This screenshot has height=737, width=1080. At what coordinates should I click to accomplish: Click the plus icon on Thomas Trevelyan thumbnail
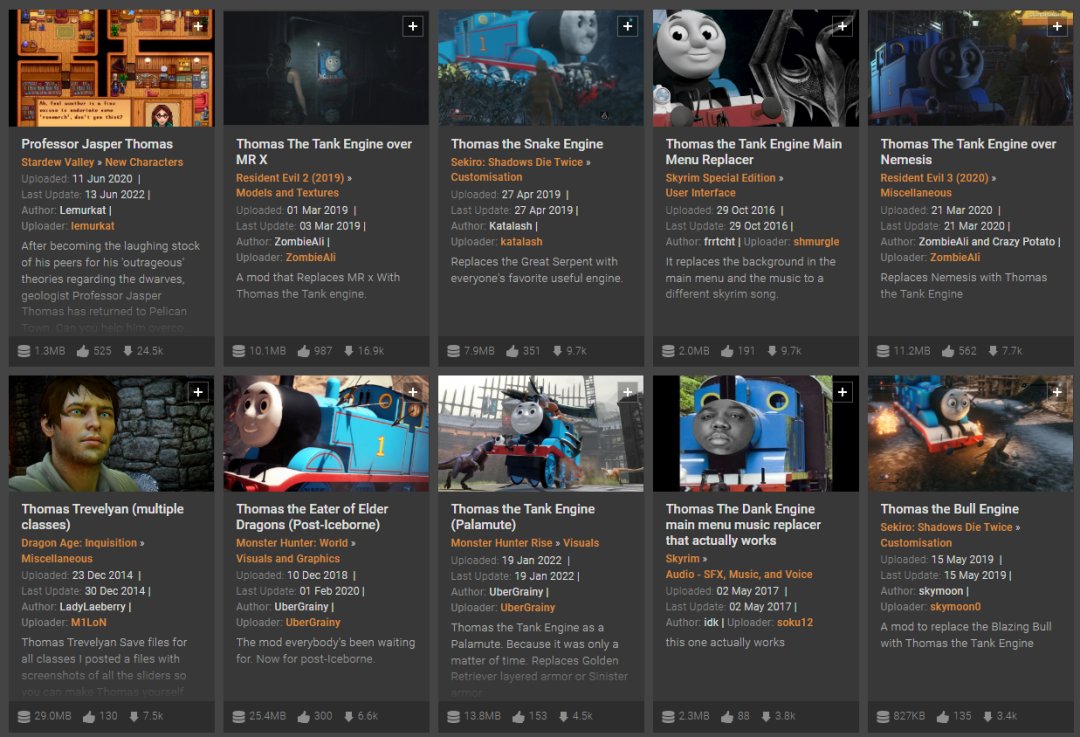click(198, 392)
